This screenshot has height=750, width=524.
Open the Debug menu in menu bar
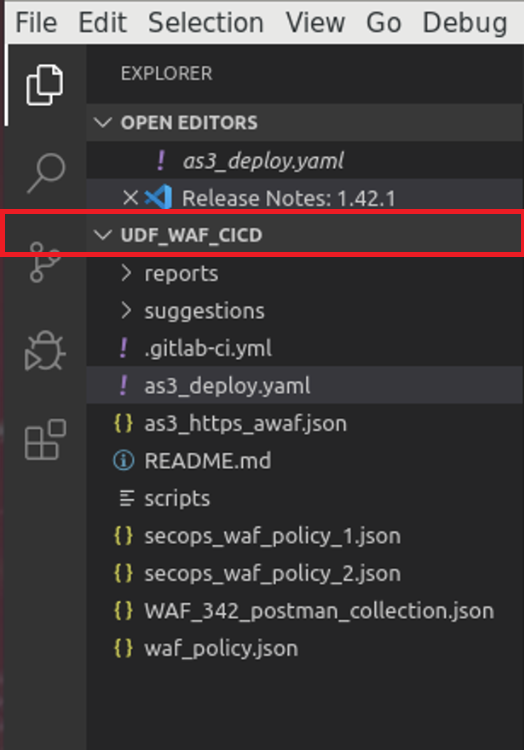465,22
